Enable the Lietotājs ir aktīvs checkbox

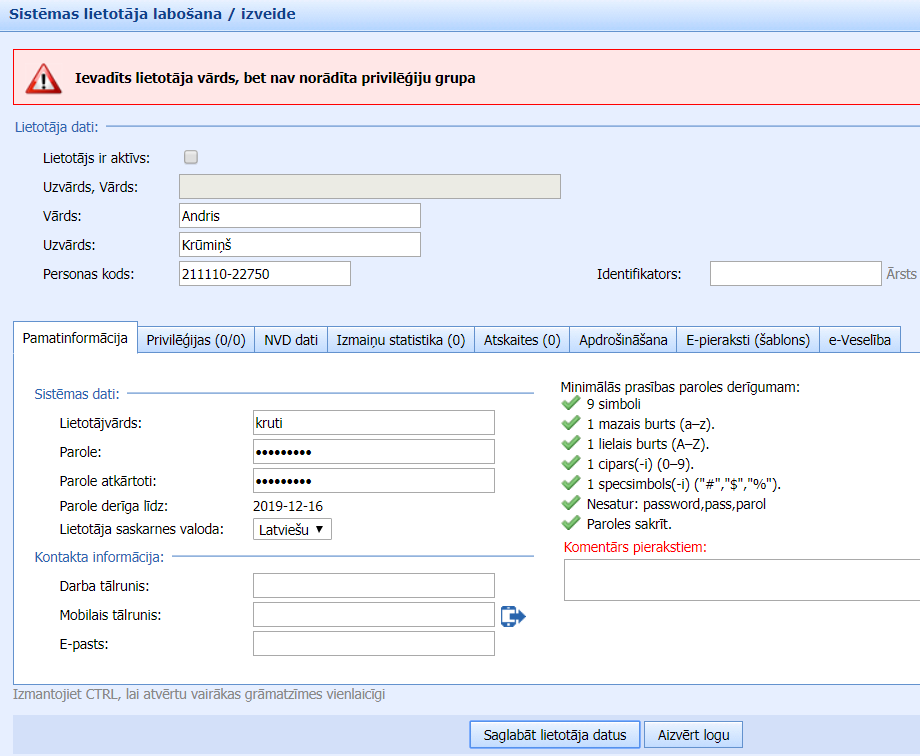[191, 157]
